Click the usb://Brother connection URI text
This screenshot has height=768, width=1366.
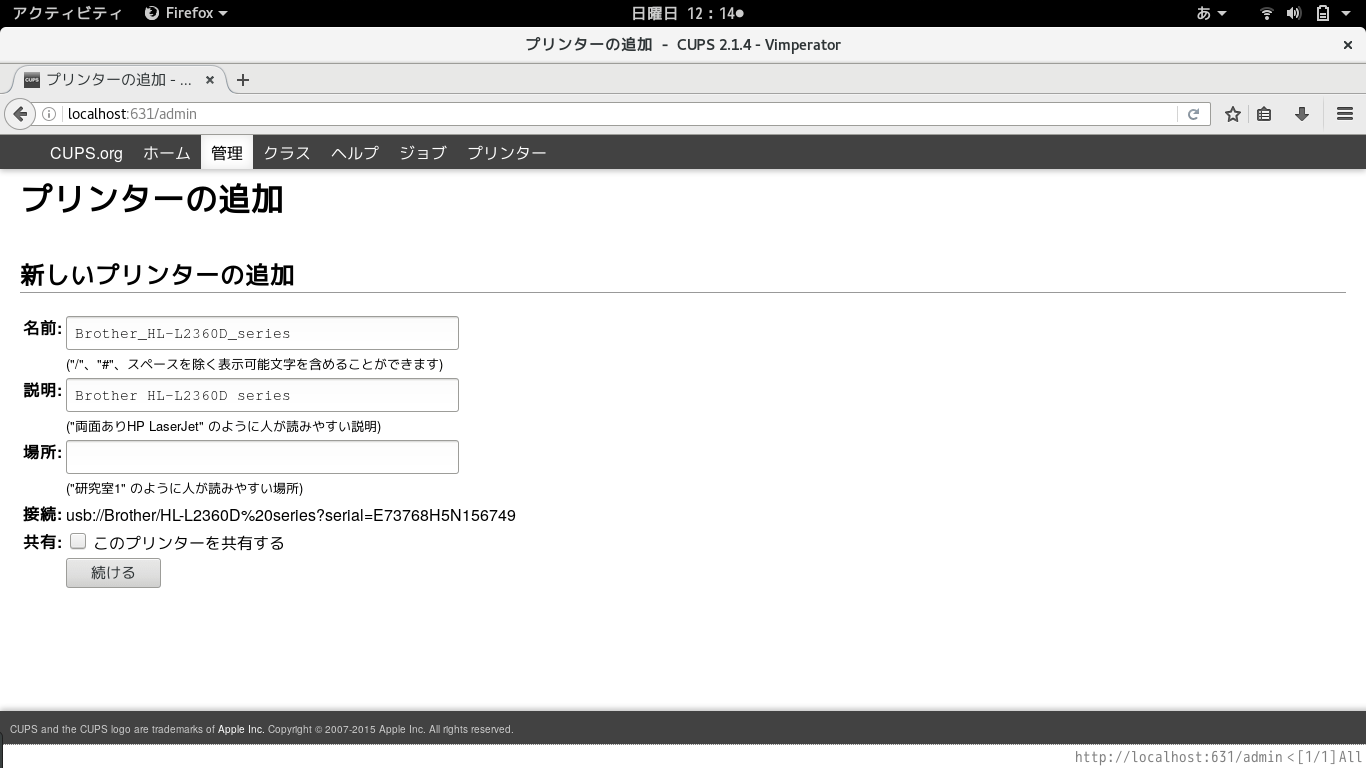click(291, 516)
